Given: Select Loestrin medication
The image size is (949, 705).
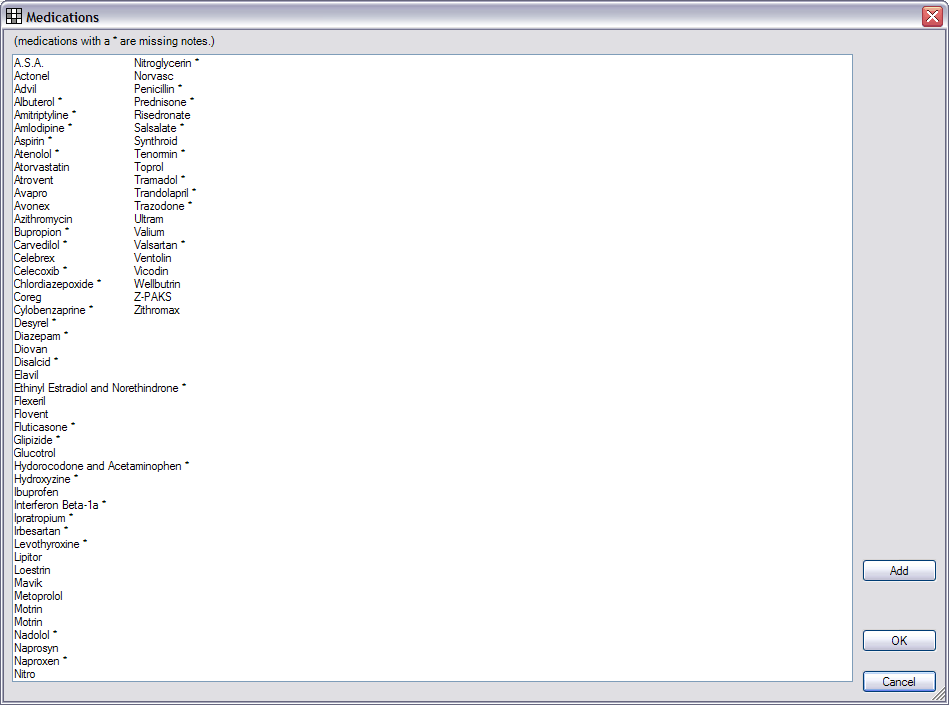Looking at the screenshot, I should [32, 570].
